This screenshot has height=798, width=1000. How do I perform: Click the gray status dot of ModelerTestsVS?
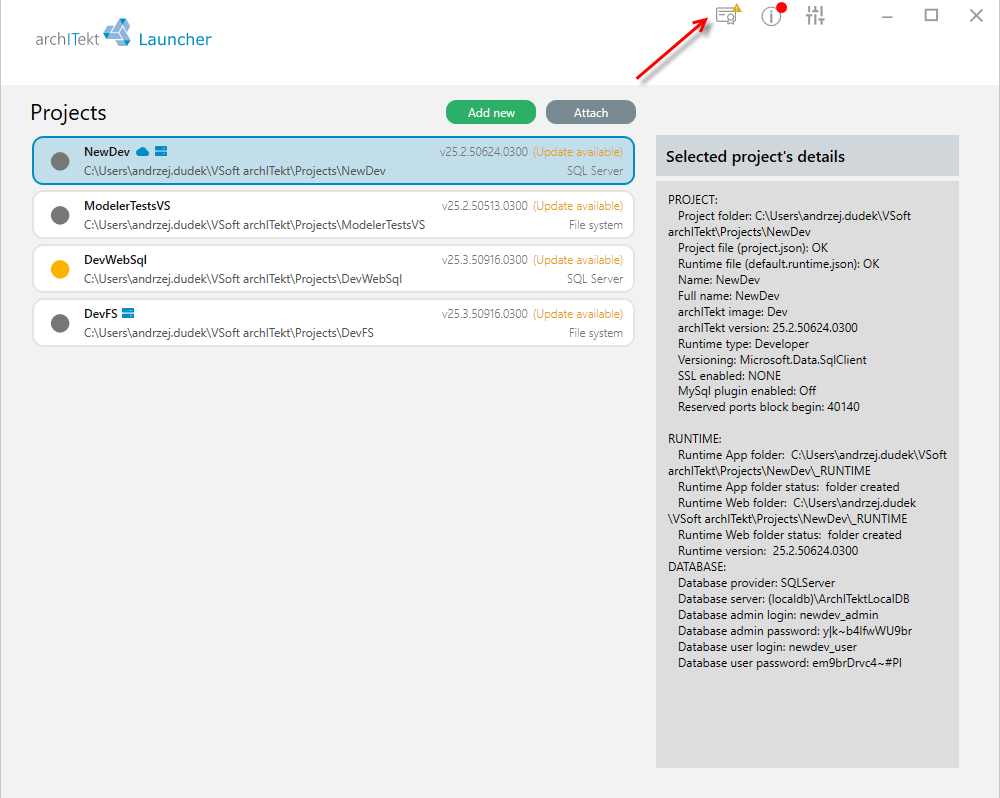tap(60, 216)
